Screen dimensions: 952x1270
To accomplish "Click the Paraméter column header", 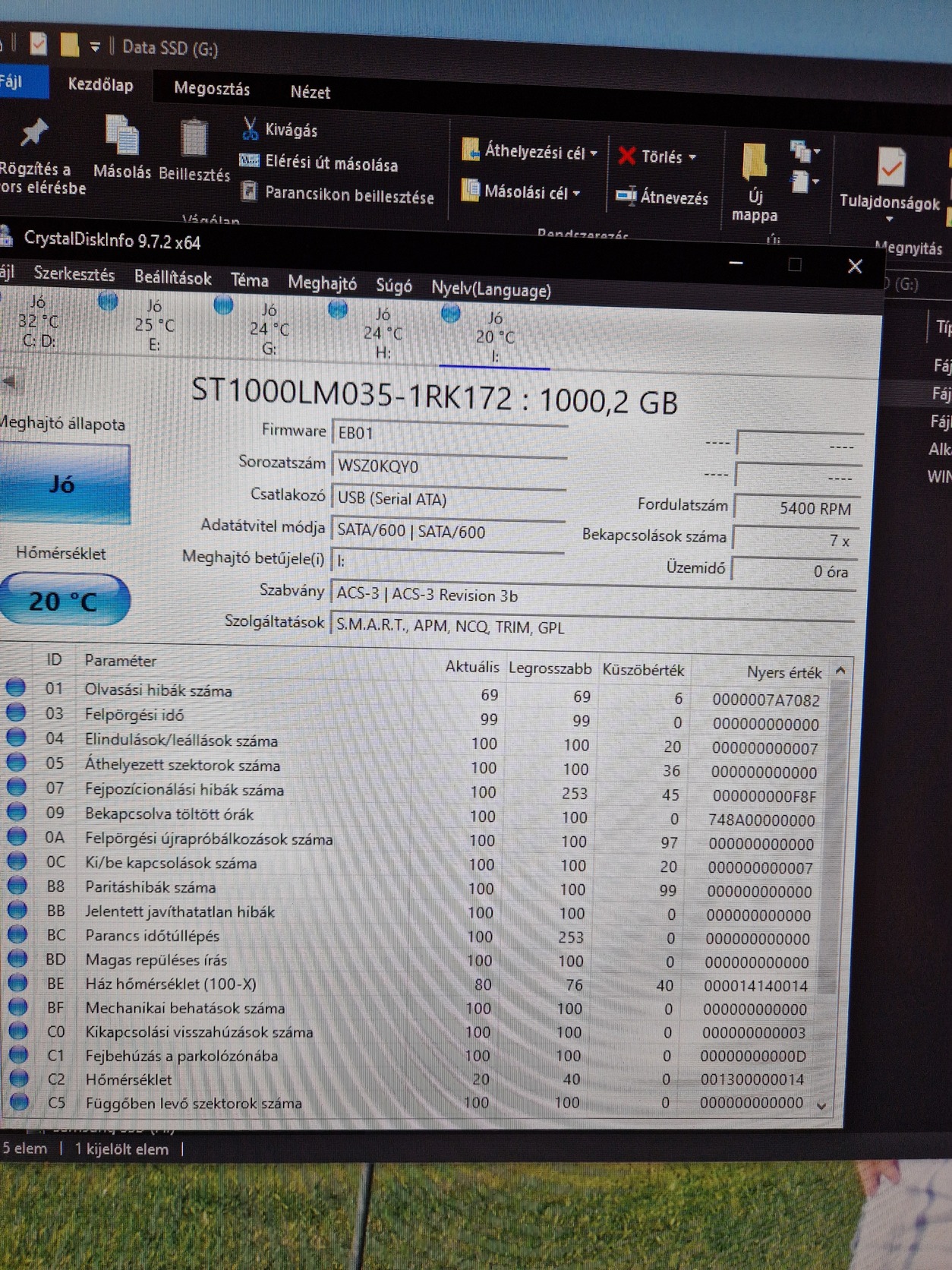I will pyautogui.click(x=120, y=661).
